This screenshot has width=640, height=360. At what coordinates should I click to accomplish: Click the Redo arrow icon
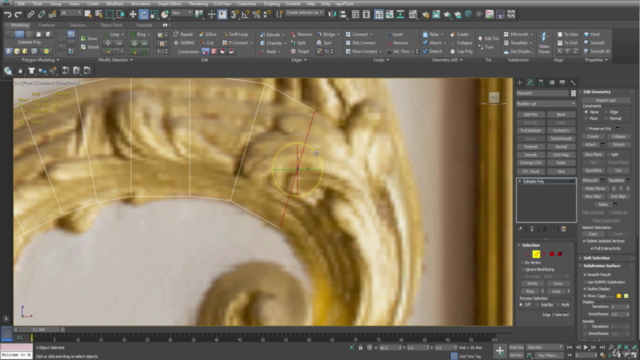pyautogui.click(x=18, y=14)
